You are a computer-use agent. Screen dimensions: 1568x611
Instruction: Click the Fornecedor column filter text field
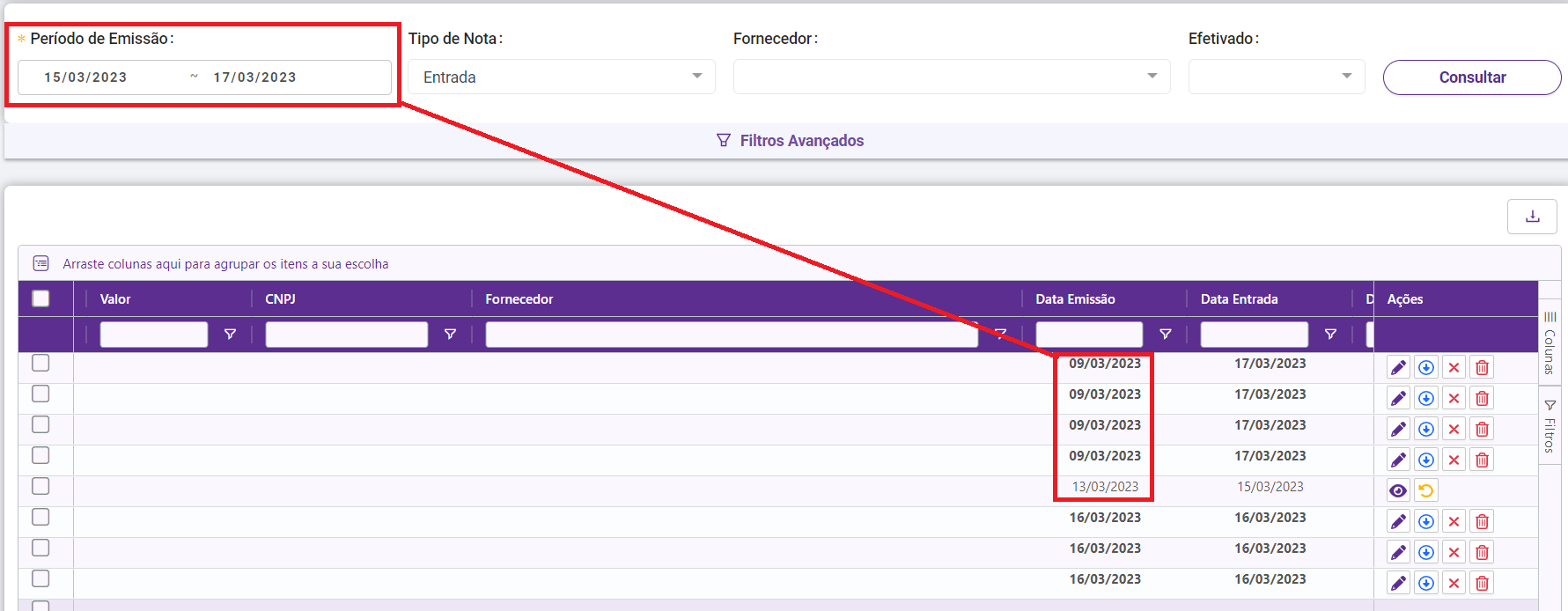[731, 335]
